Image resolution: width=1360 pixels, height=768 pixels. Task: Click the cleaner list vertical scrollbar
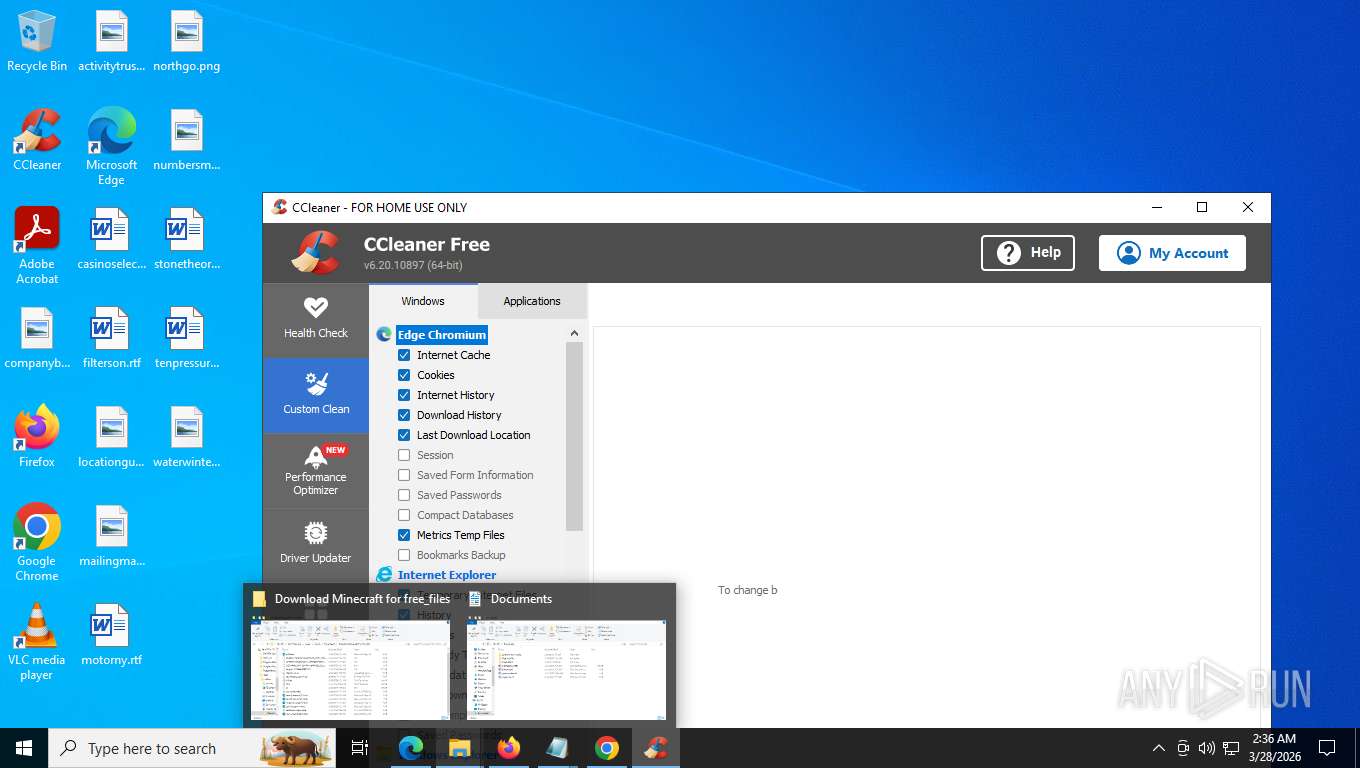(x=574, y=437)
